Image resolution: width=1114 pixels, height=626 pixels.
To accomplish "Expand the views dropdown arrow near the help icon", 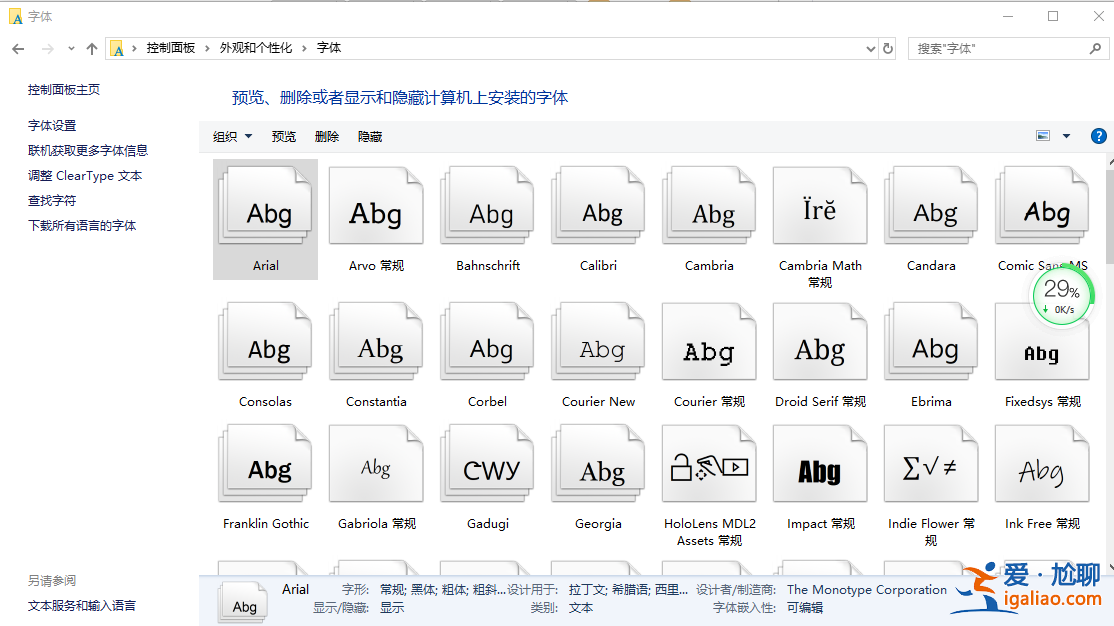I will pyautogui.click(x=1065, y=135).
